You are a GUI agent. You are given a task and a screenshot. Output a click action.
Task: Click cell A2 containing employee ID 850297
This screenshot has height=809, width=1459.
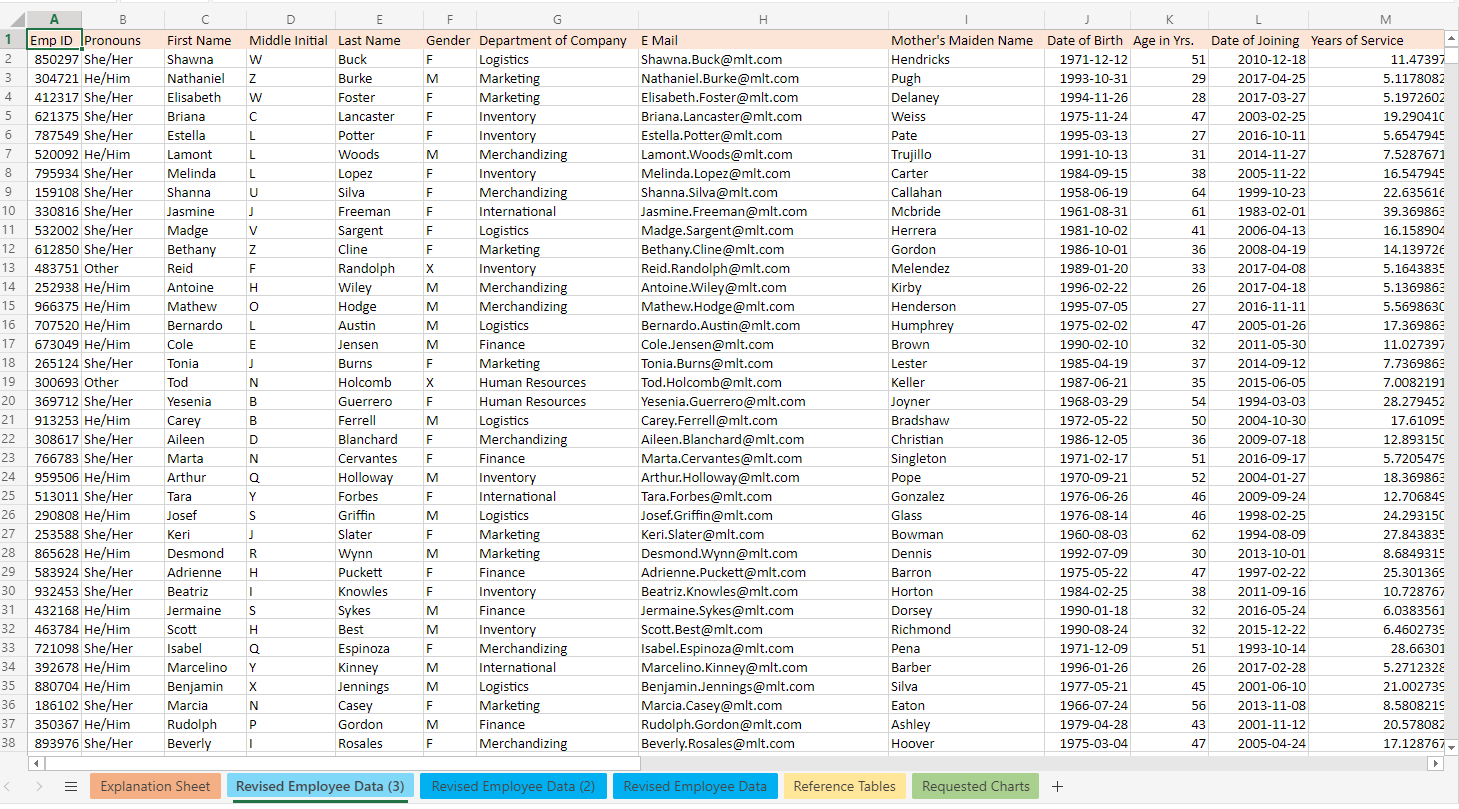[53, 59]
